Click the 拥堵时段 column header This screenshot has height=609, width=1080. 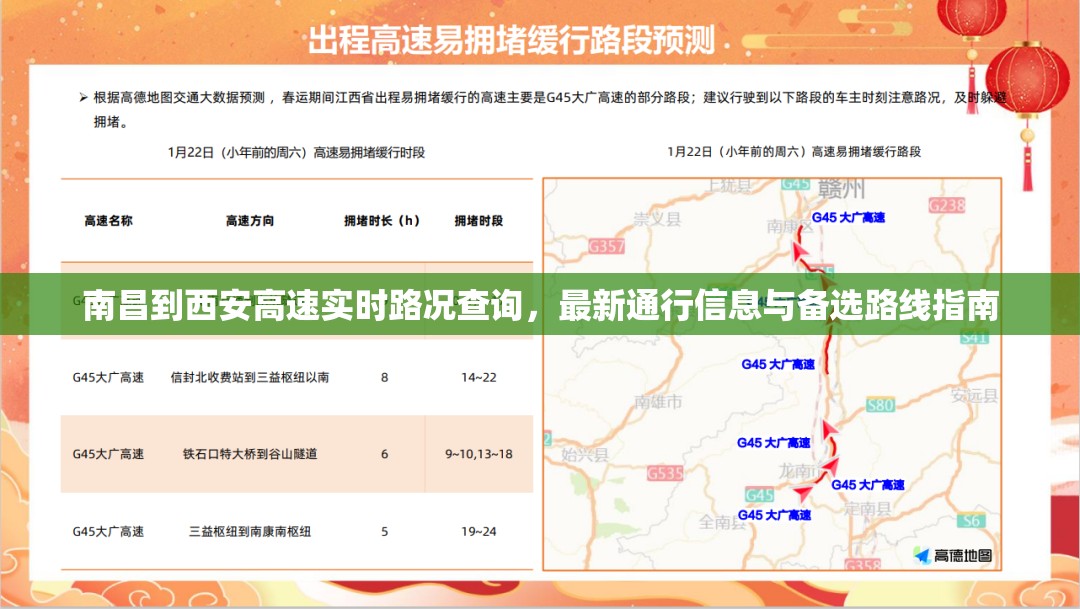(x=479, y=221)
